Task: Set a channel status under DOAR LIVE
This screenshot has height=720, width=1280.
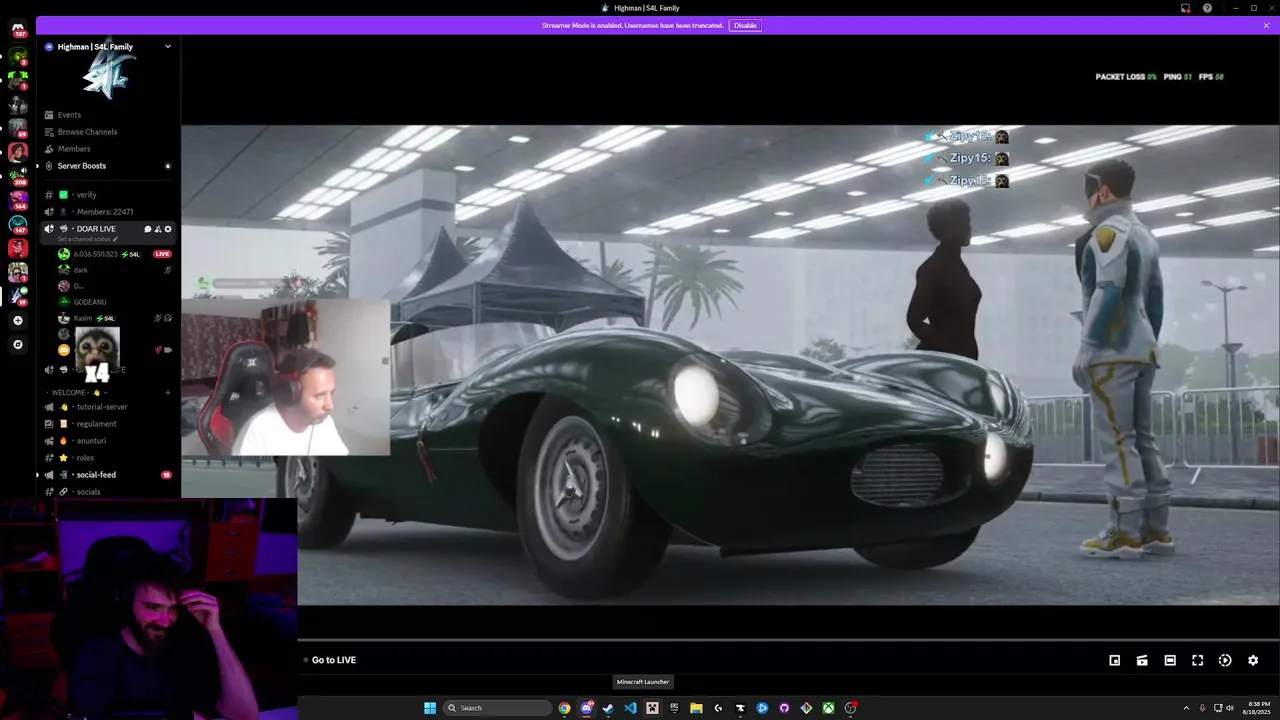Action: [x=88, y=239]
